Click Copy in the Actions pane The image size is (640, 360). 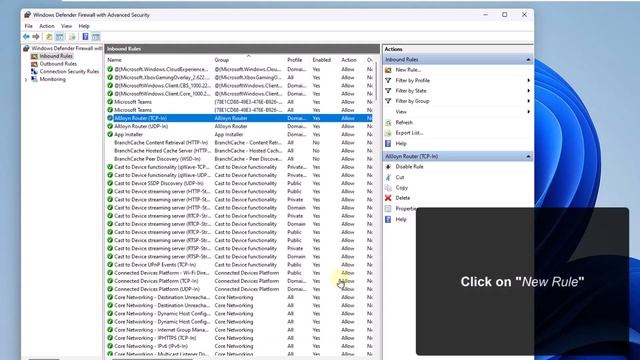(x=402, y=188)
